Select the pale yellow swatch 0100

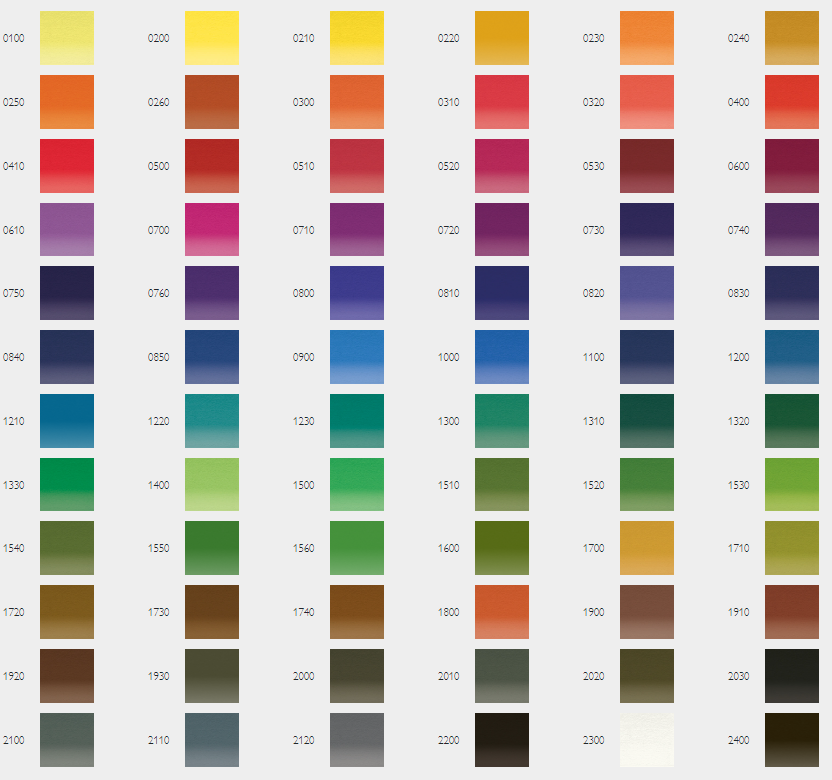67,38
